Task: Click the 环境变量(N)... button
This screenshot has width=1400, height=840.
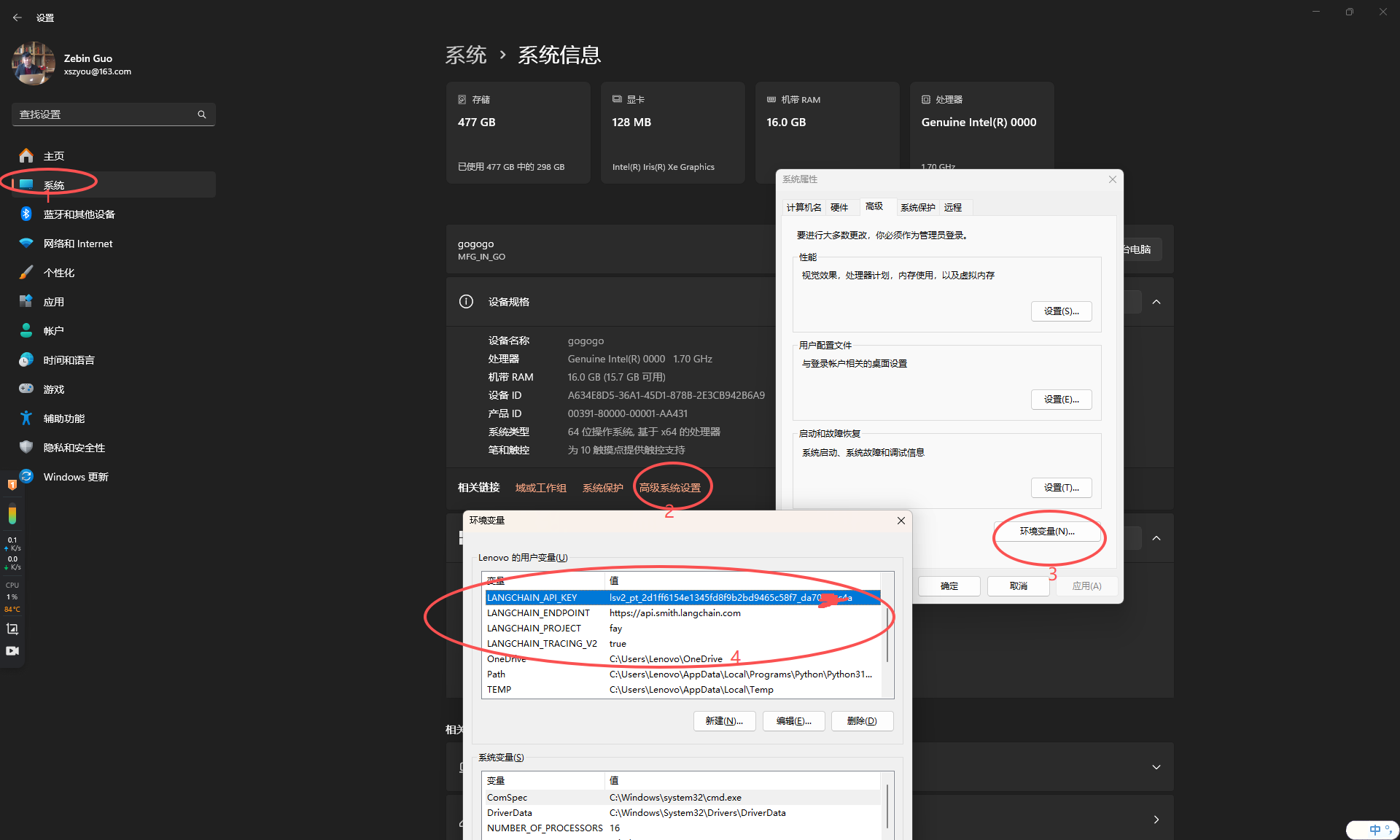Action: point(1047,532)
